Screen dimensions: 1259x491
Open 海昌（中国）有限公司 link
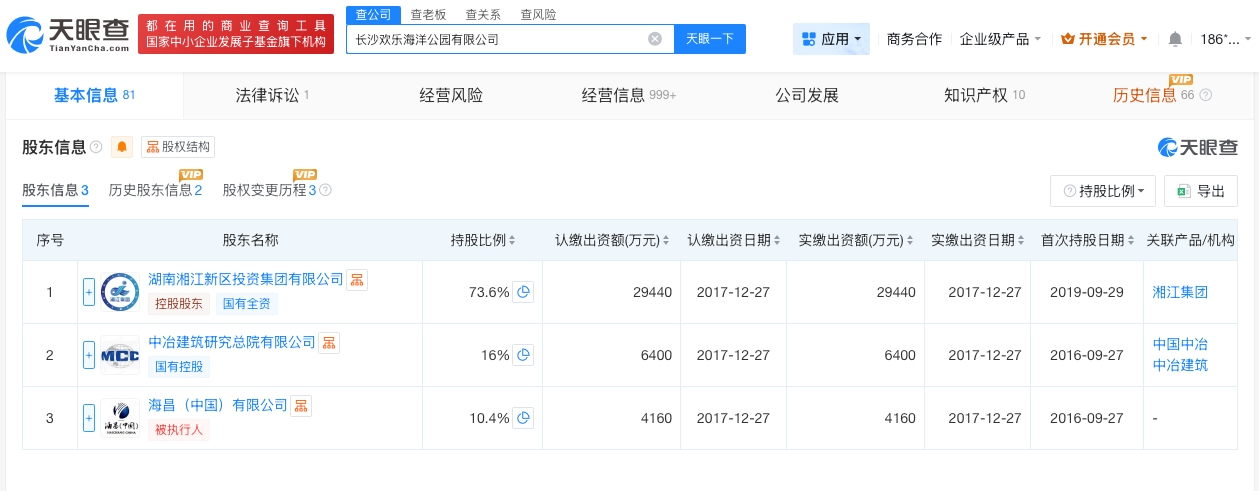click(218, 405)
